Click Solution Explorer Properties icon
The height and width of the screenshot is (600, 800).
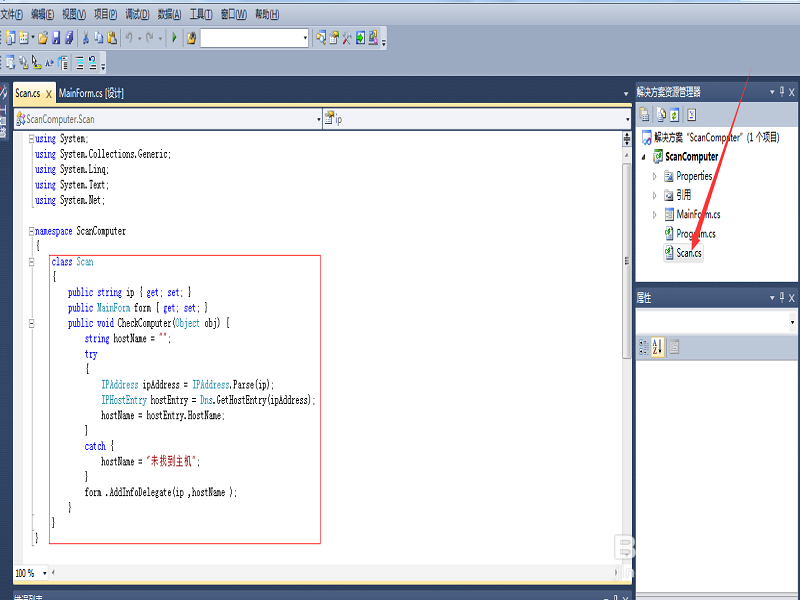[x=644, y=115]
